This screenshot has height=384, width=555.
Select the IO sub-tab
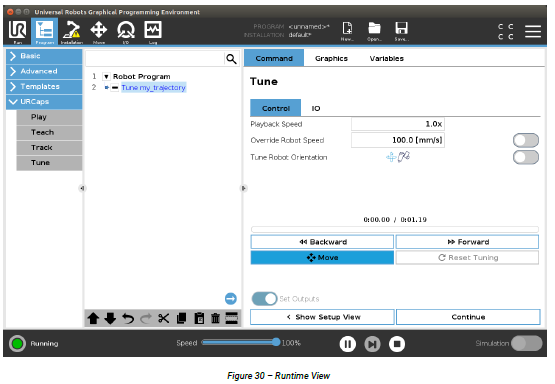pos(316,108)
